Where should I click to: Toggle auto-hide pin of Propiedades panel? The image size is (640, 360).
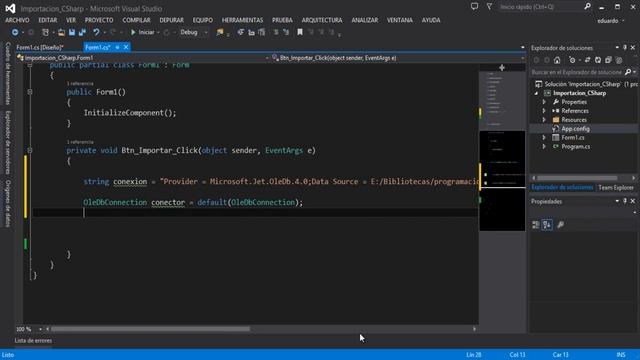pyautogui.click(x=625, y=201)
